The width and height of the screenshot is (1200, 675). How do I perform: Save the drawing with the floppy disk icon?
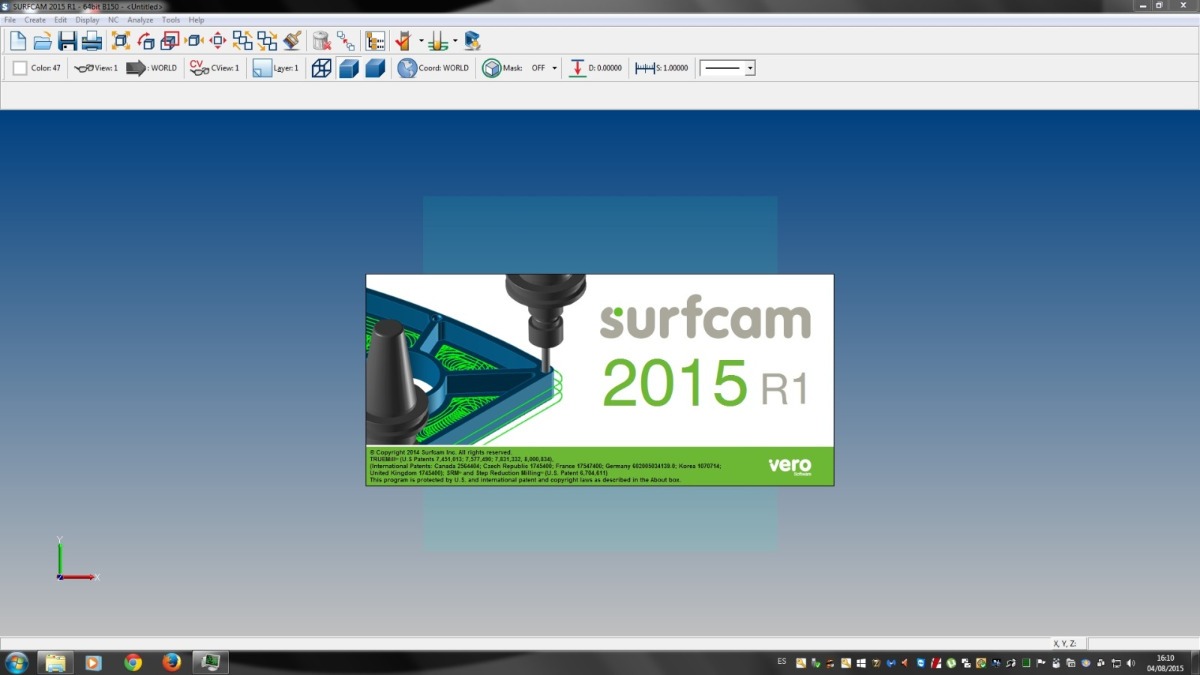[x=67, y=41]
